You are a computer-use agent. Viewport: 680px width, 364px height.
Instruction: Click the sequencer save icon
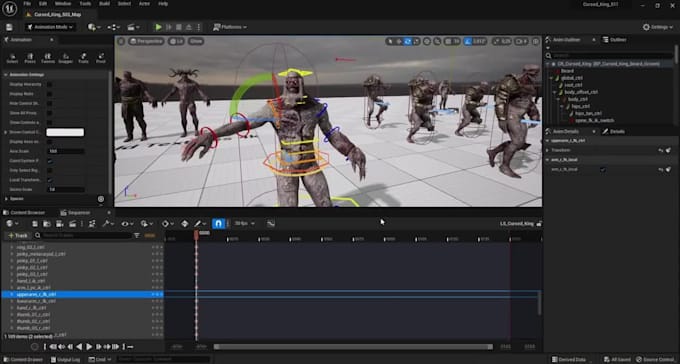click(35, 224)
